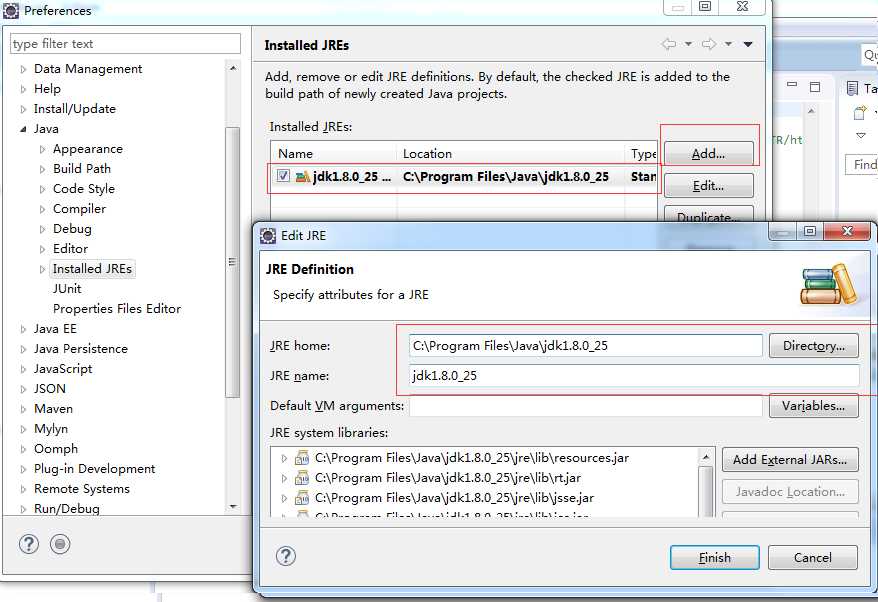Click the back navigation arrow in Installed JREs header
Image resolution: width=878 pixels, height=602 pixels.
[669, 44]
